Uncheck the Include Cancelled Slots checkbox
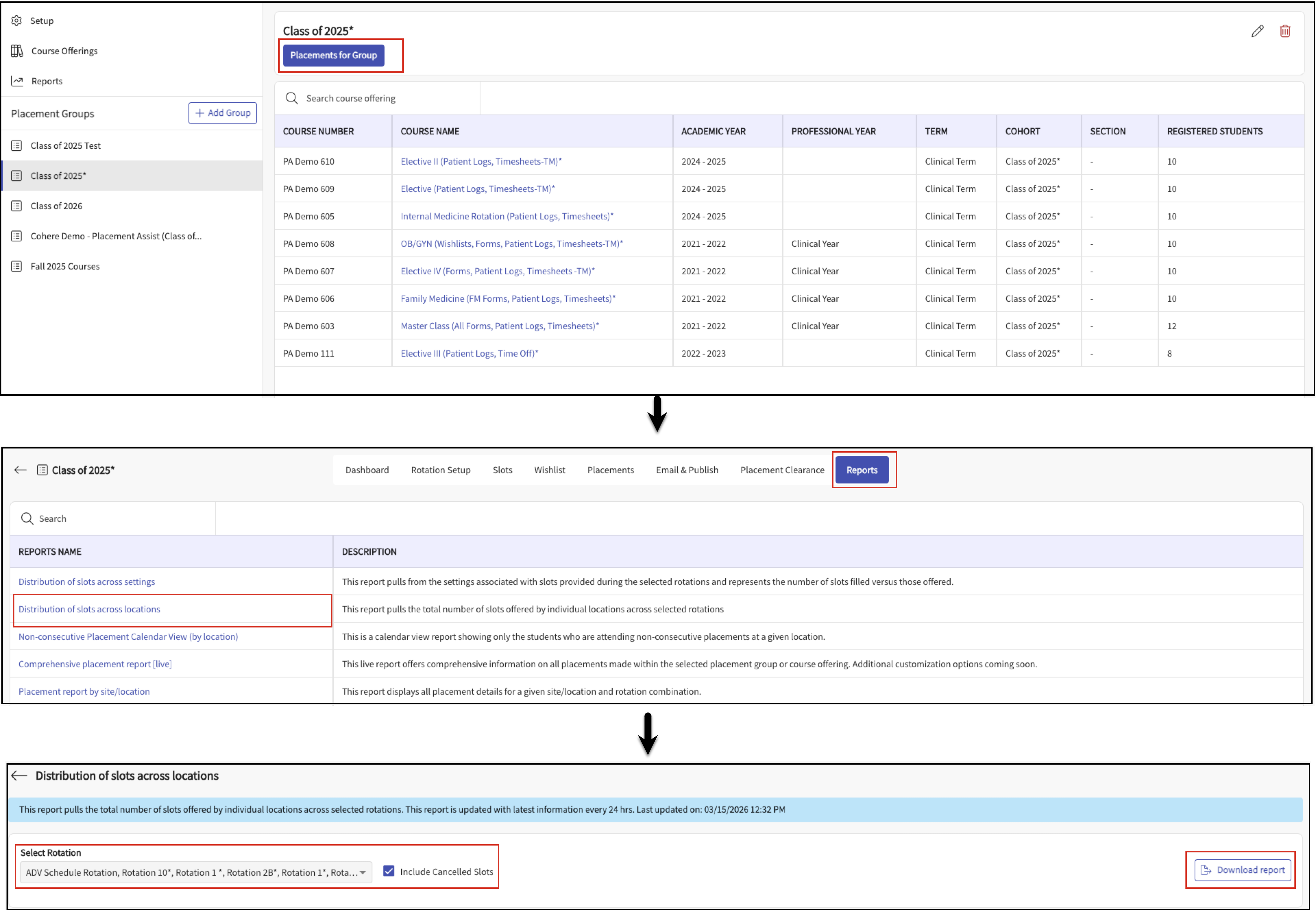Image resolution: width=1316 pixels, height=910 pixels. pos(389,871)
